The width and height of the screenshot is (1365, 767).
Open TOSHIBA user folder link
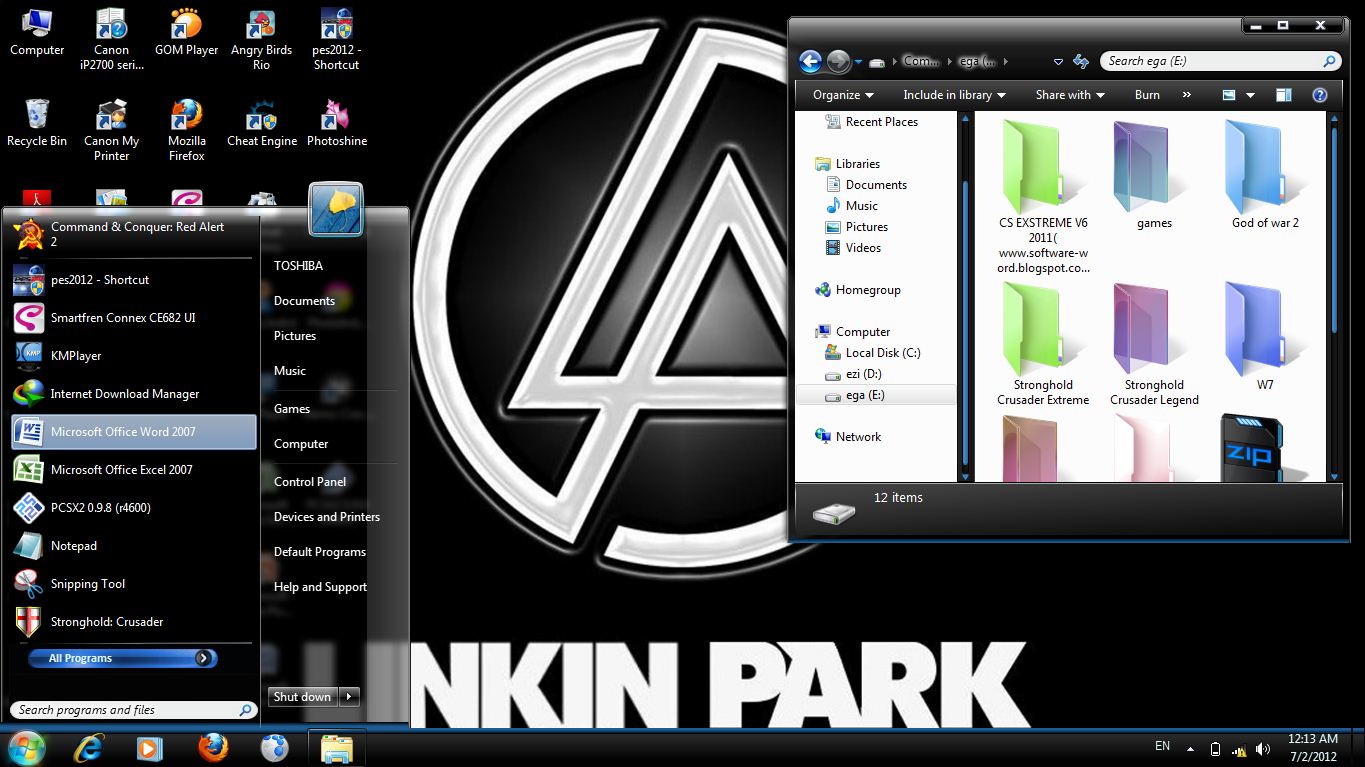click(x=298, y=266)
